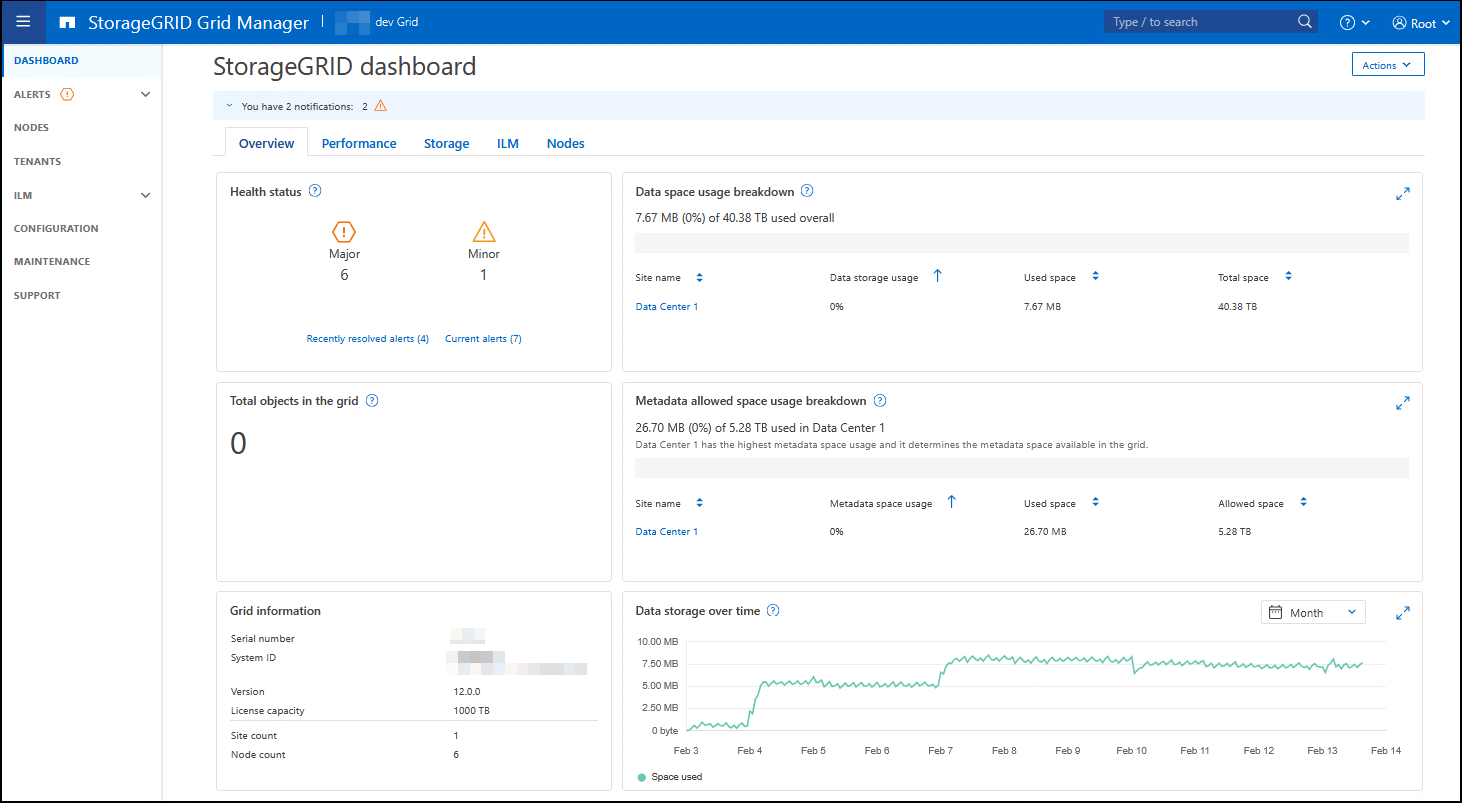Click the license capacity 1000 TB
The image size is (1462, 803).
click(x=471, y=711)
